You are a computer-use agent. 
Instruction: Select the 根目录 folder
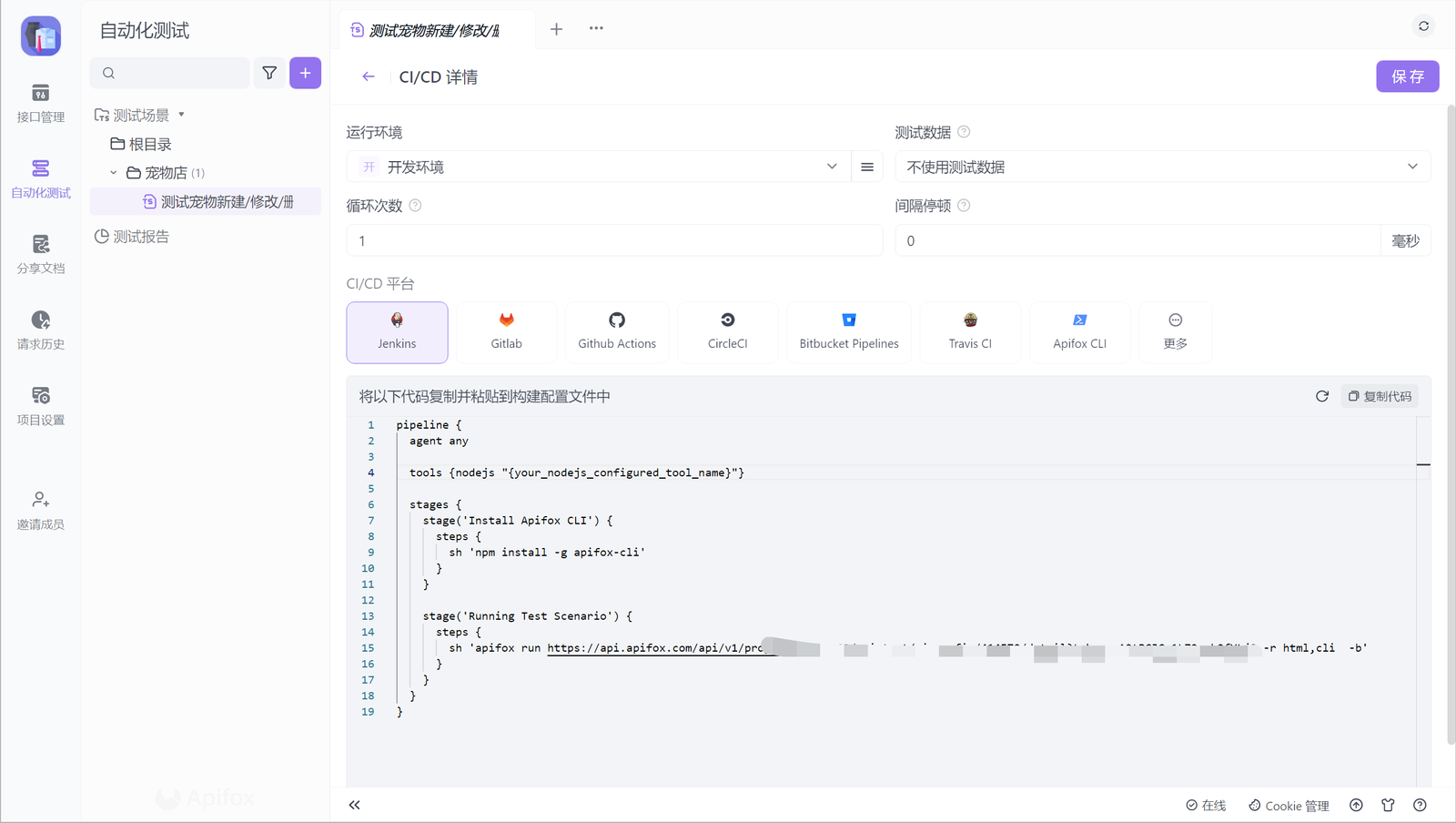pyautogui.click(x=141, y=144)
